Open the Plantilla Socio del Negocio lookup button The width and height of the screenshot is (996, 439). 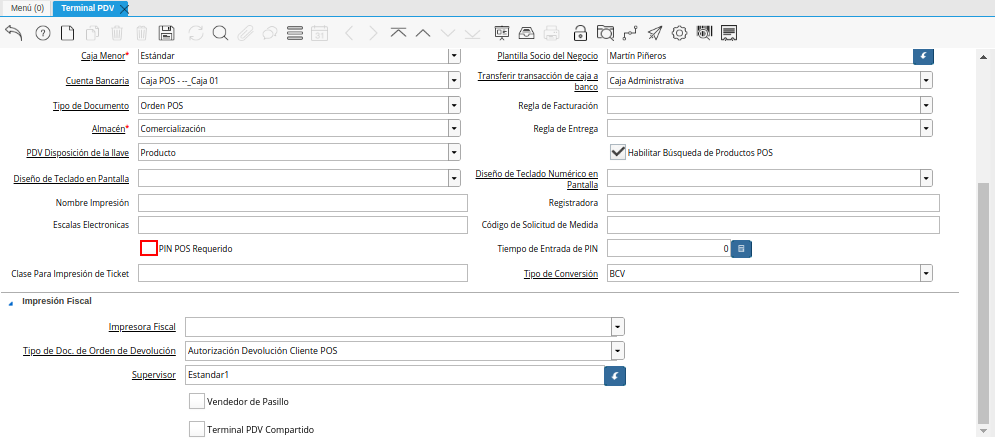924,56
